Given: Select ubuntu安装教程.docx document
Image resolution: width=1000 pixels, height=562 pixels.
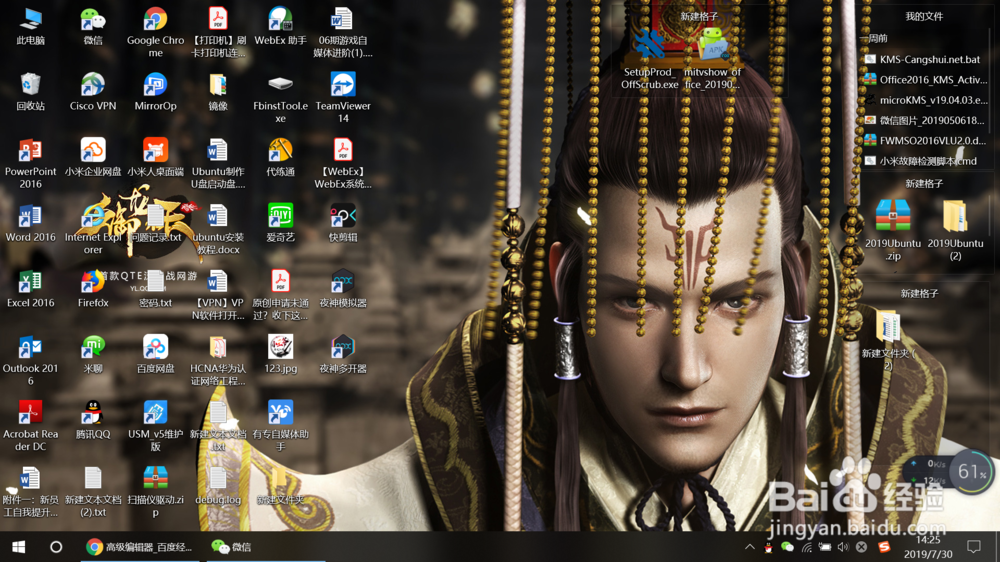Looking at the screenshot, I should tap(217, 230).
